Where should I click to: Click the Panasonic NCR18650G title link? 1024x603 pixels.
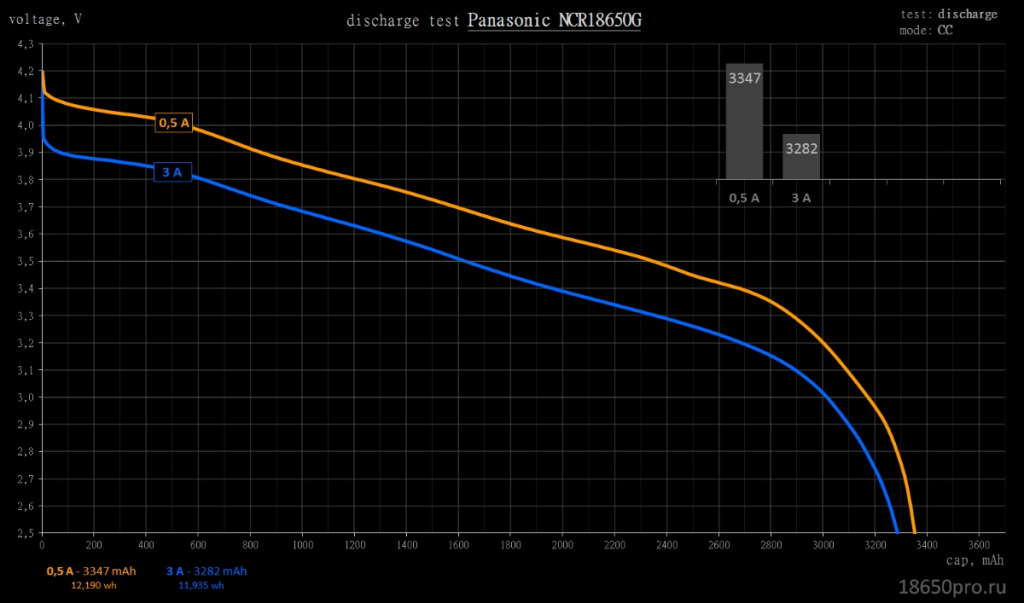pyautogui.click(x=553, y=21)
